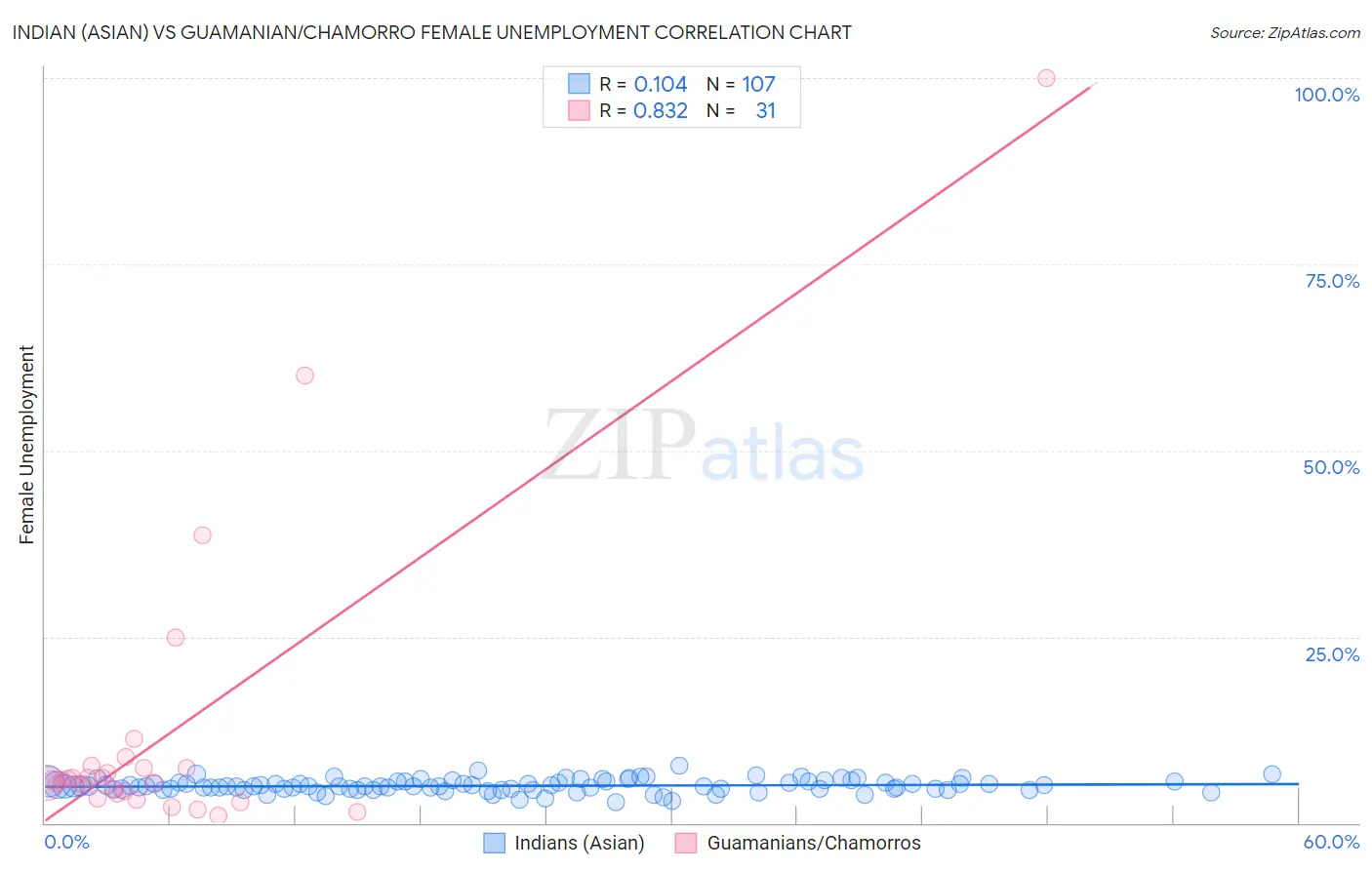
Task: Click the pink data point near 100%
Action: pyautogui.click(x=1046, y=78)
